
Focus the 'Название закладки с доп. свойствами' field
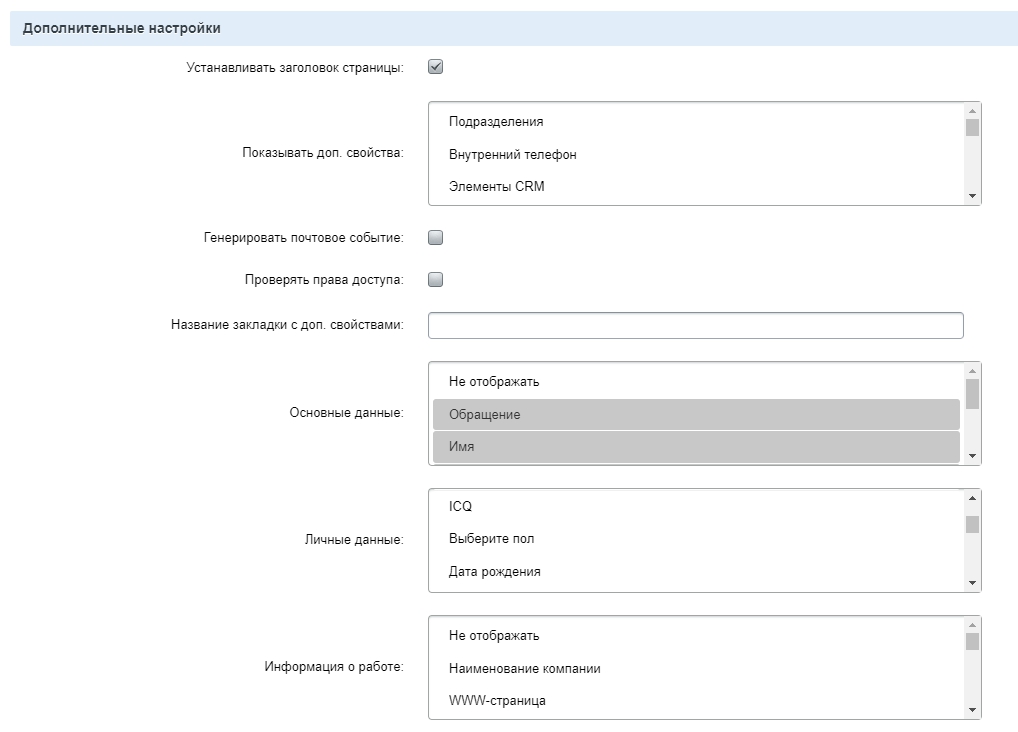tap(695, 325)
